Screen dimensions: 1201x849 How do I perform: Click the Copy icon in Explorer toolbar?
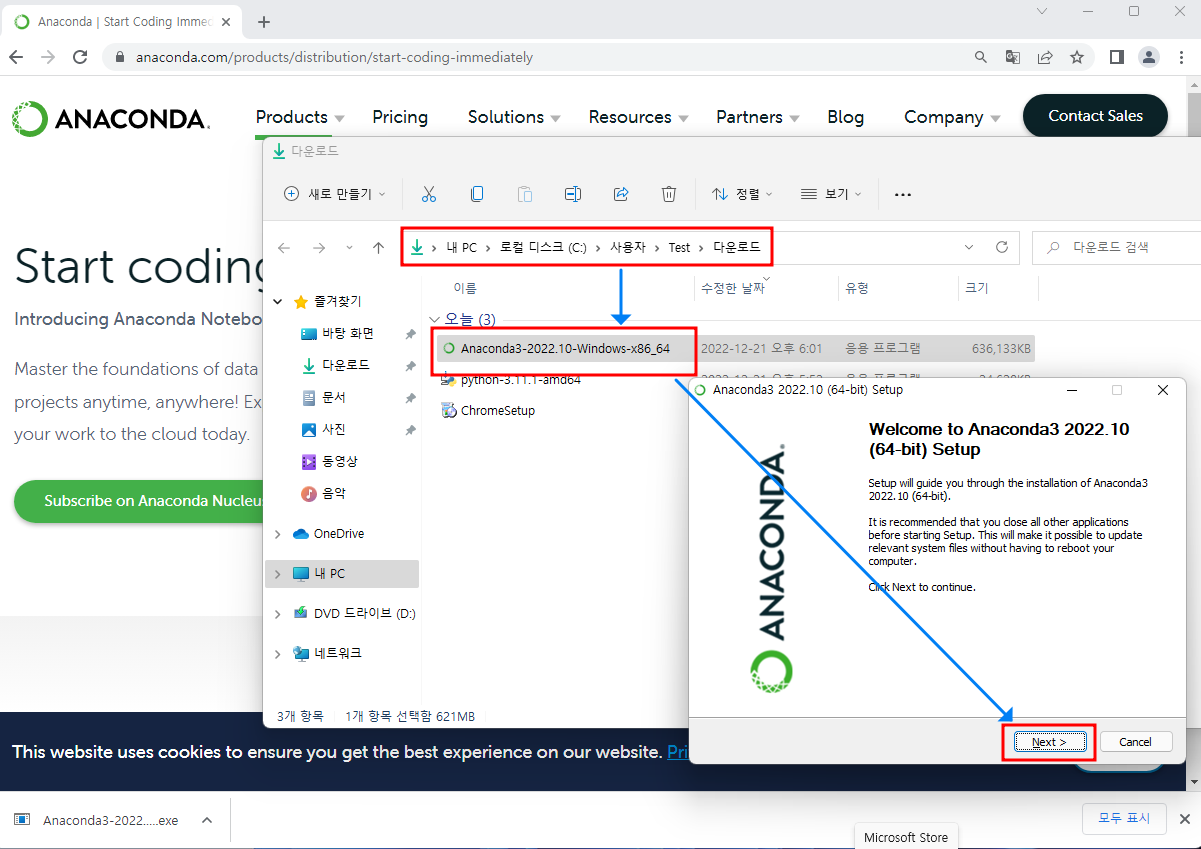coord(477,194)
